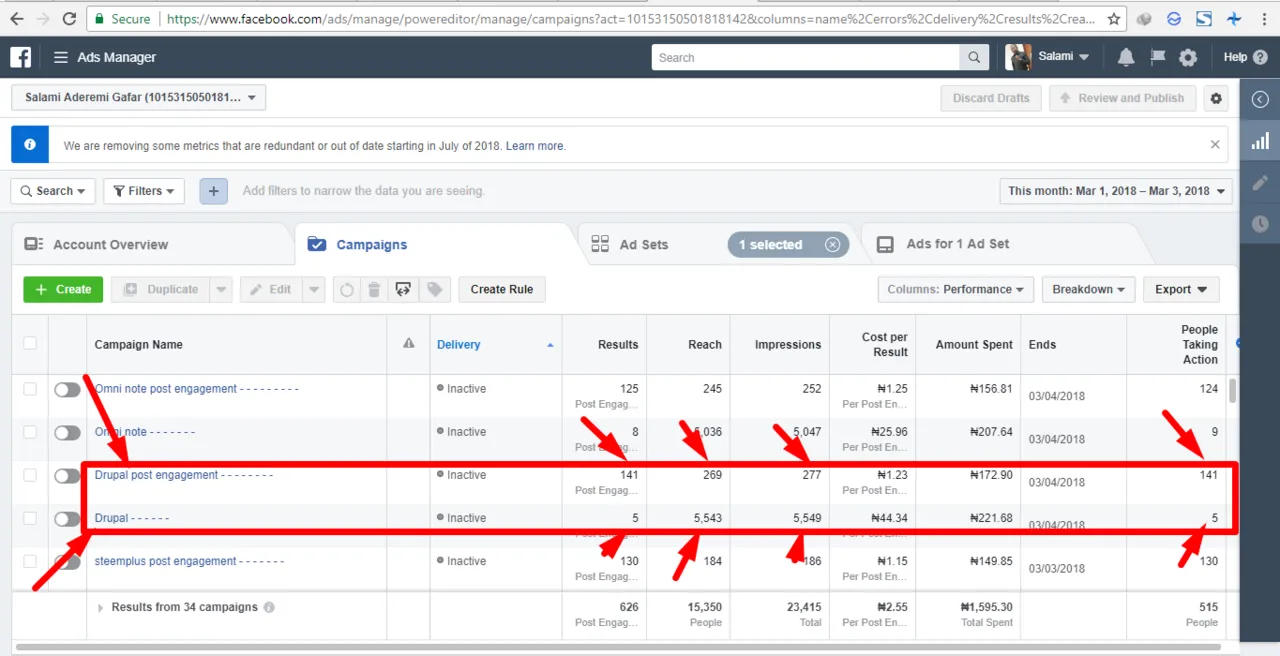The image size is (1280, 656).
Task: Click the green Create button
Action: (x=63, y=289)
